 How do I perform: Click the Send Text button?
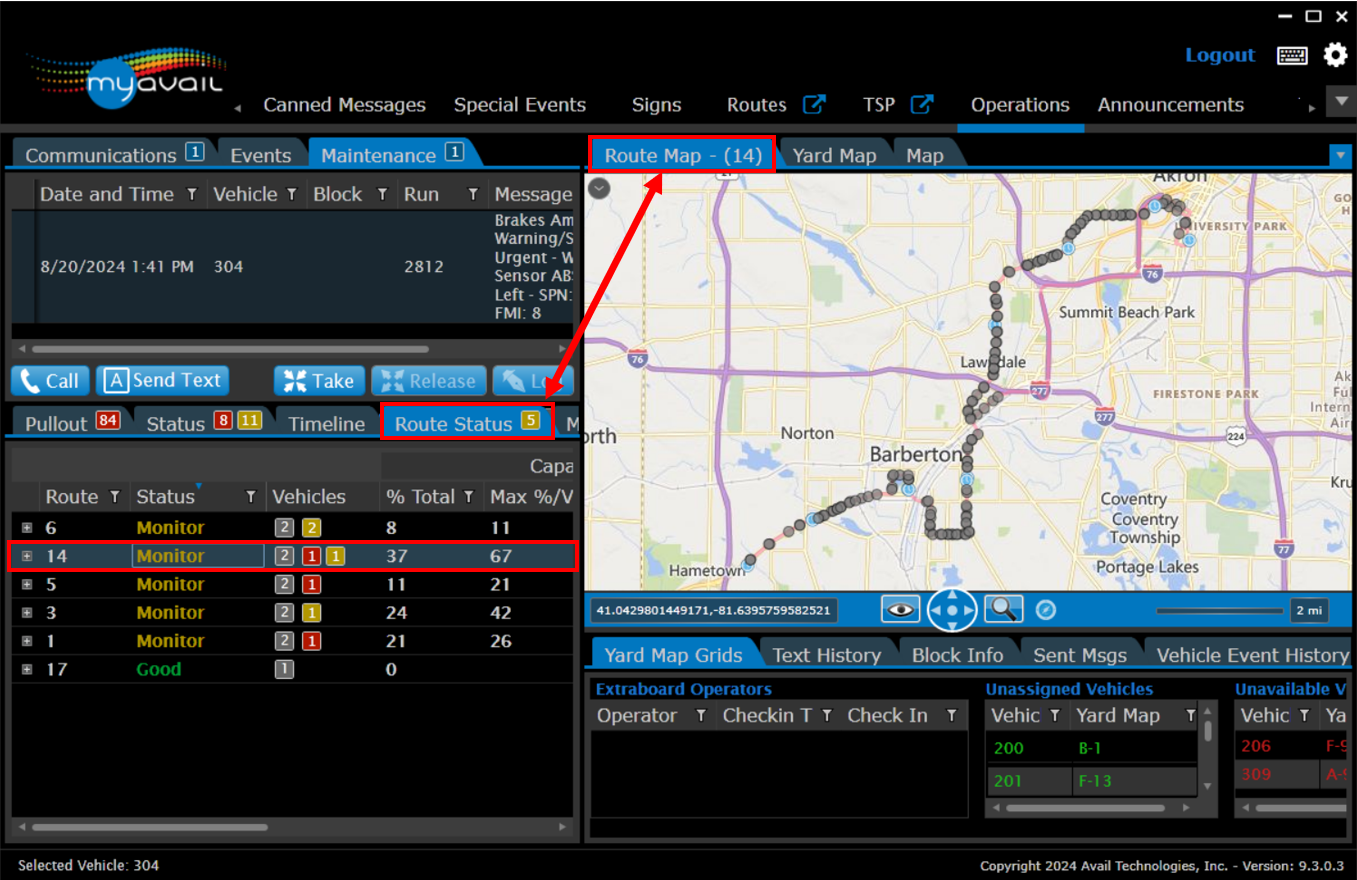tap(163, 380)
